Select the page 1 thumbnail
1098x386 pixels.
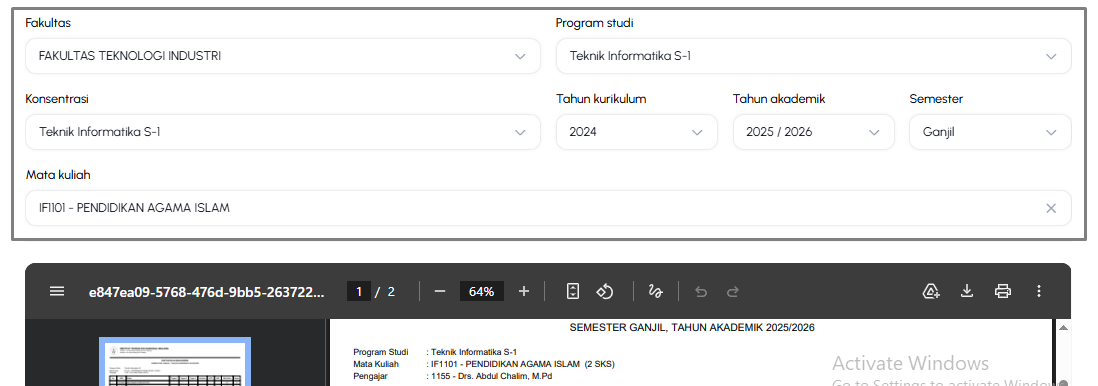point(175,361)
